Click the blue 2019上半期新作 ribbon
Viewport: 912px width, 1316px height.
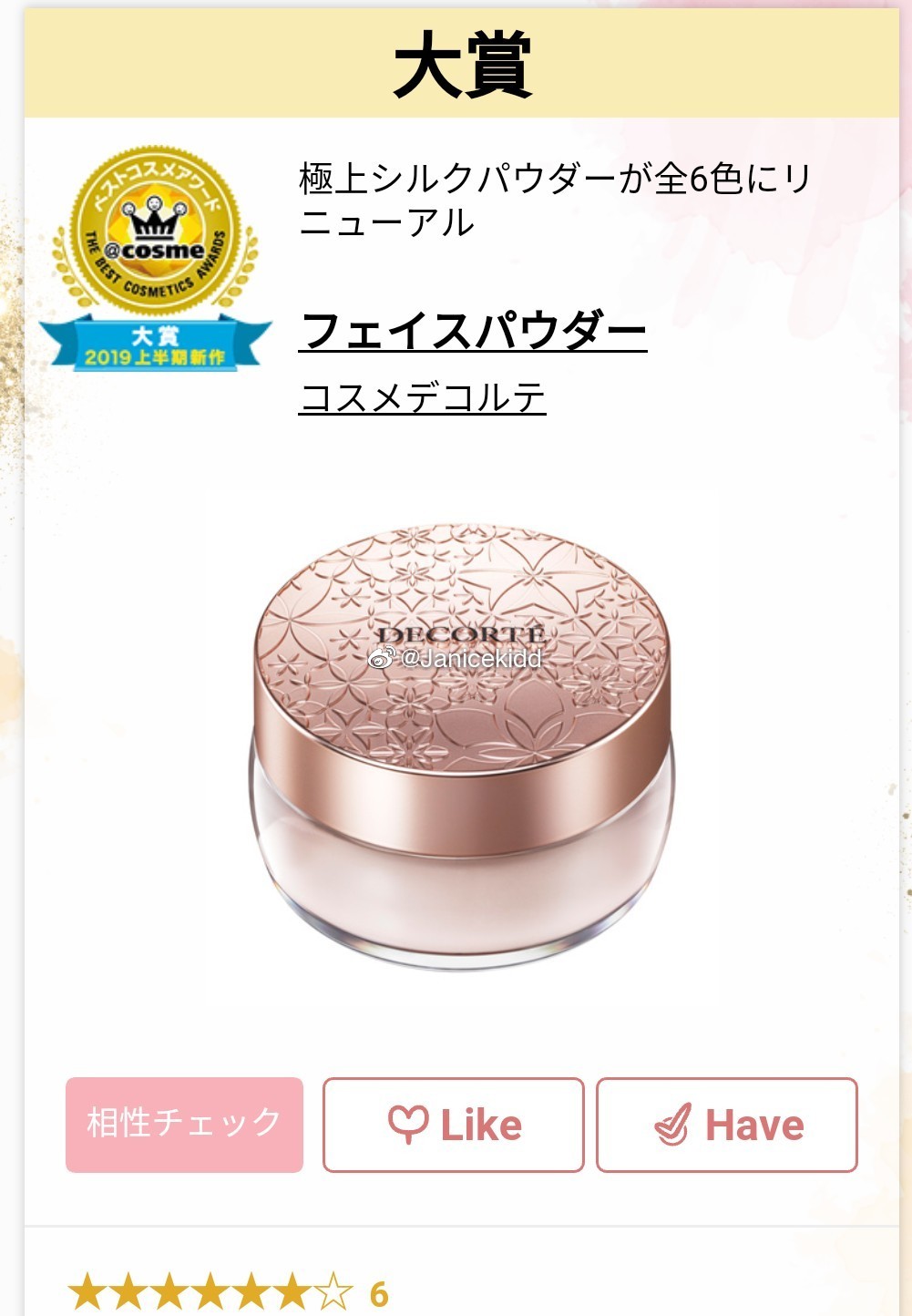[155, 344]
